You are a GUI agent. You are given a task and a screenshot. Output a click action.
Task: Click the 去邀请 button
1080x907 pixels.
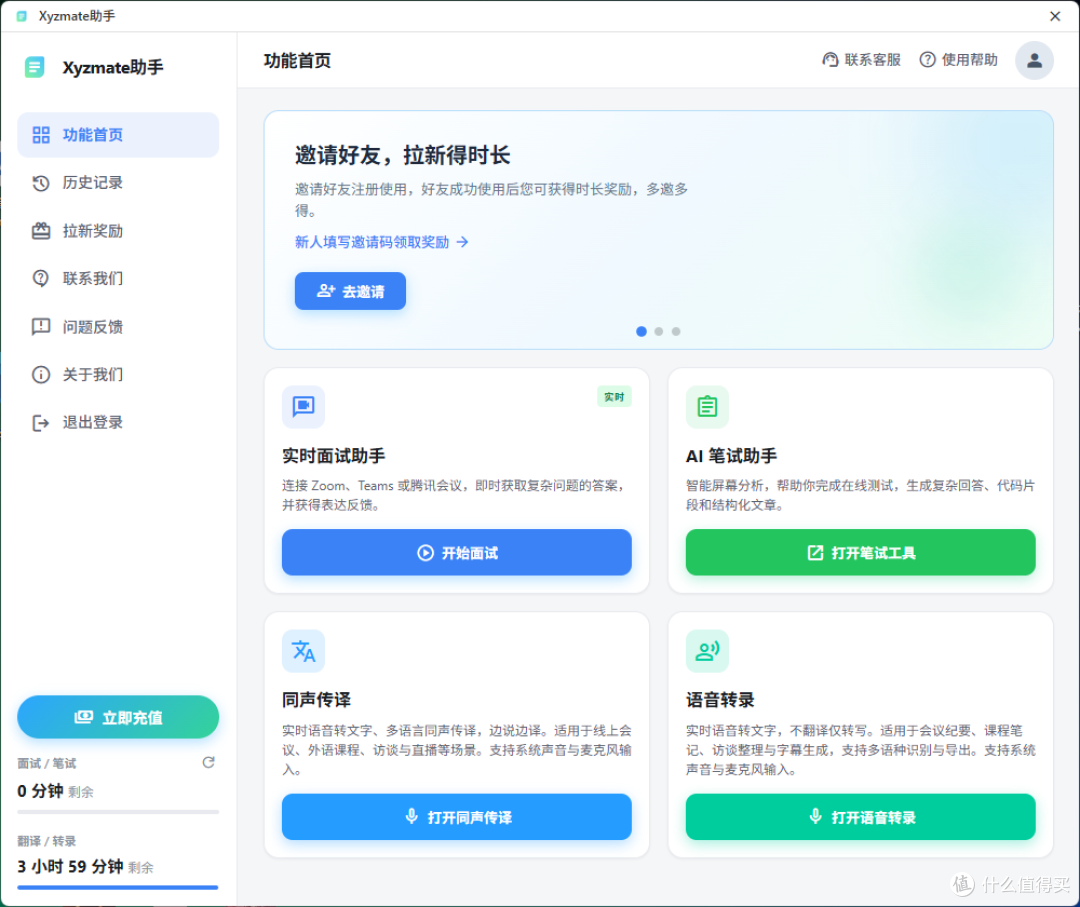pos(350,291)
